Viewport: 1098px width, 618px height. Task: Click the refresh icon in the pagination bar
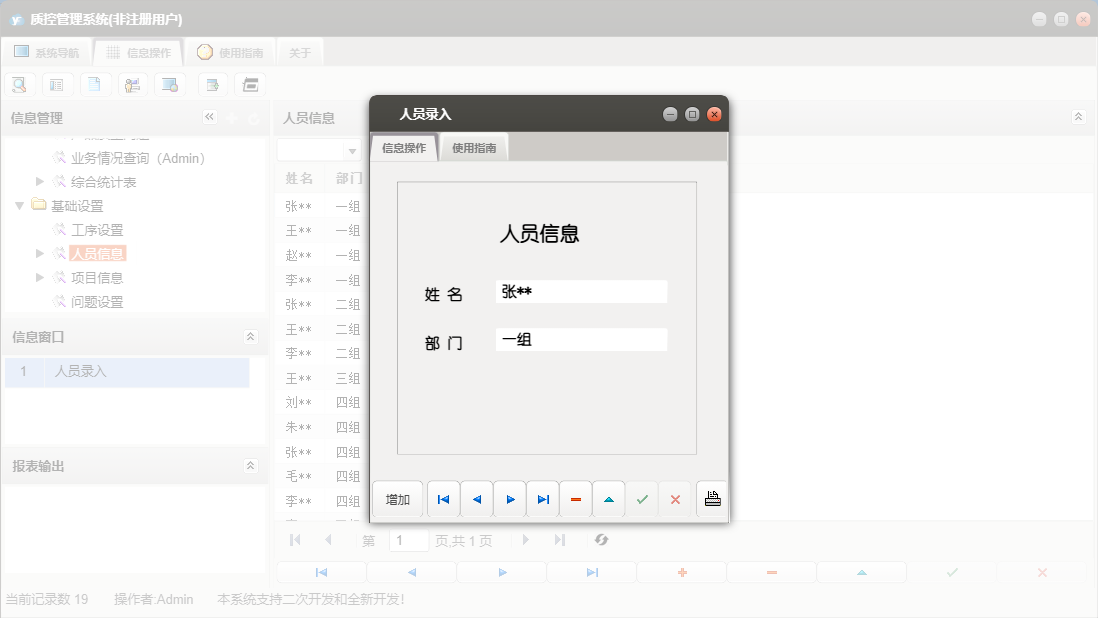[x=601, y=540]
